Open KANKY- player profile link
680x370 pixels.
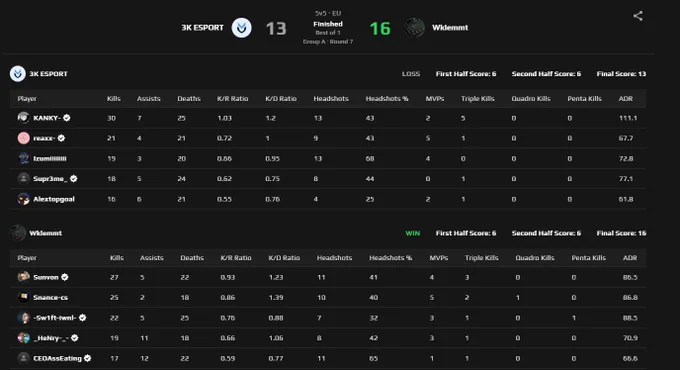click(x=47, y=118)
